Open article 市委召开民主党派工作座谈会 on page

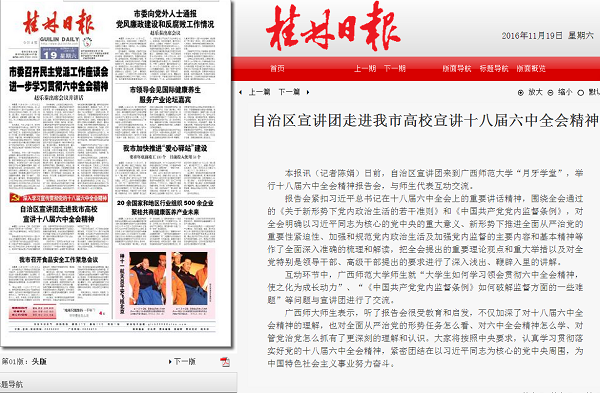click(59, 79)
